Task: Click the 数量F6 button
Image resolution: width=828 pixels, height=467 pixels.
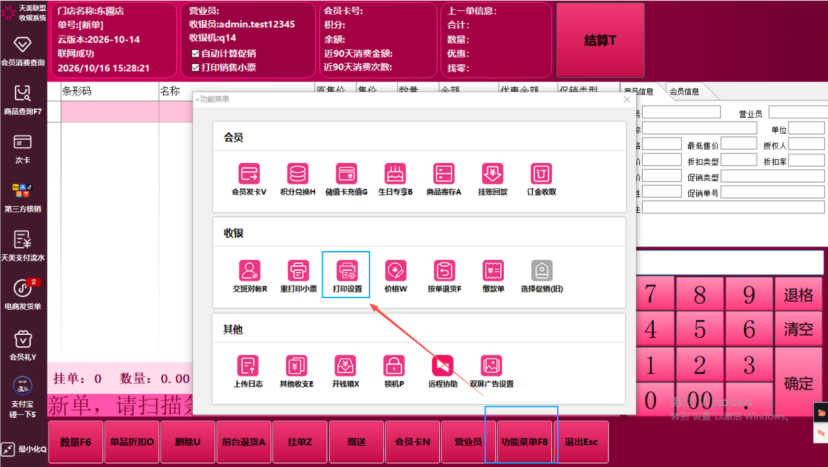Action: click(x=76, y=442)
